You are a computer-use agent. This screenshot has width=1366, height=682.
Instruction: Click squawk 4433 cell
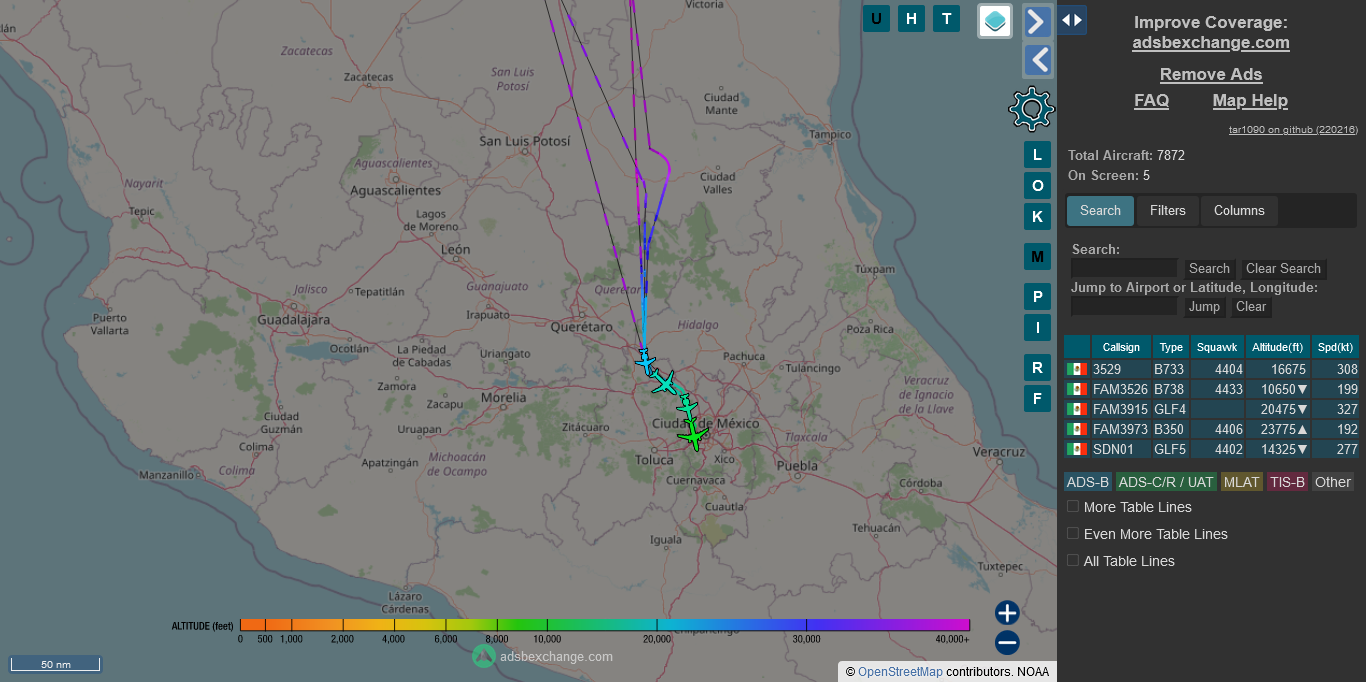click(1217, 389)
